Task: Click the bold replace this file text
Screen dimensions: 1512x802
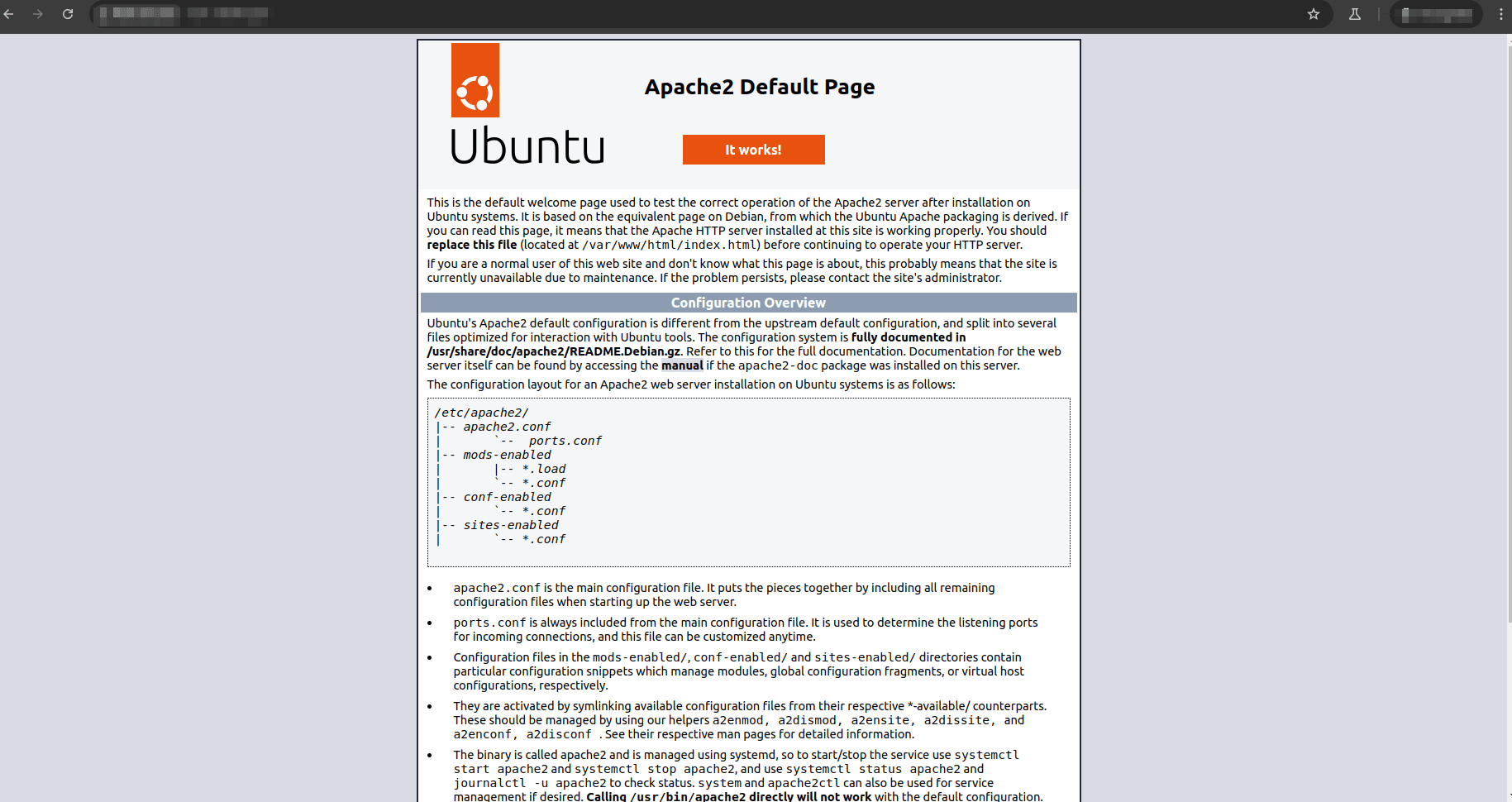Action: [471, 245]
